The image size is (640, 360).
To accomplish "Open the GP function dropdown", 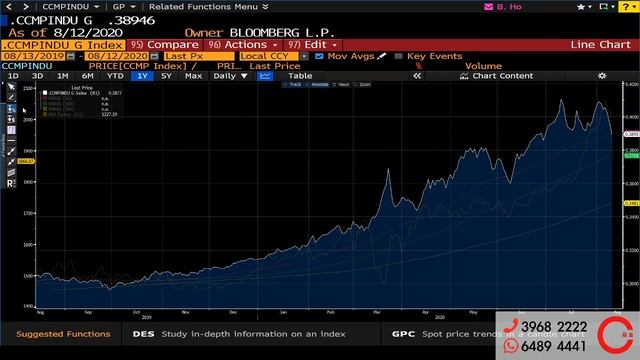I will click(x=124, y=7).
